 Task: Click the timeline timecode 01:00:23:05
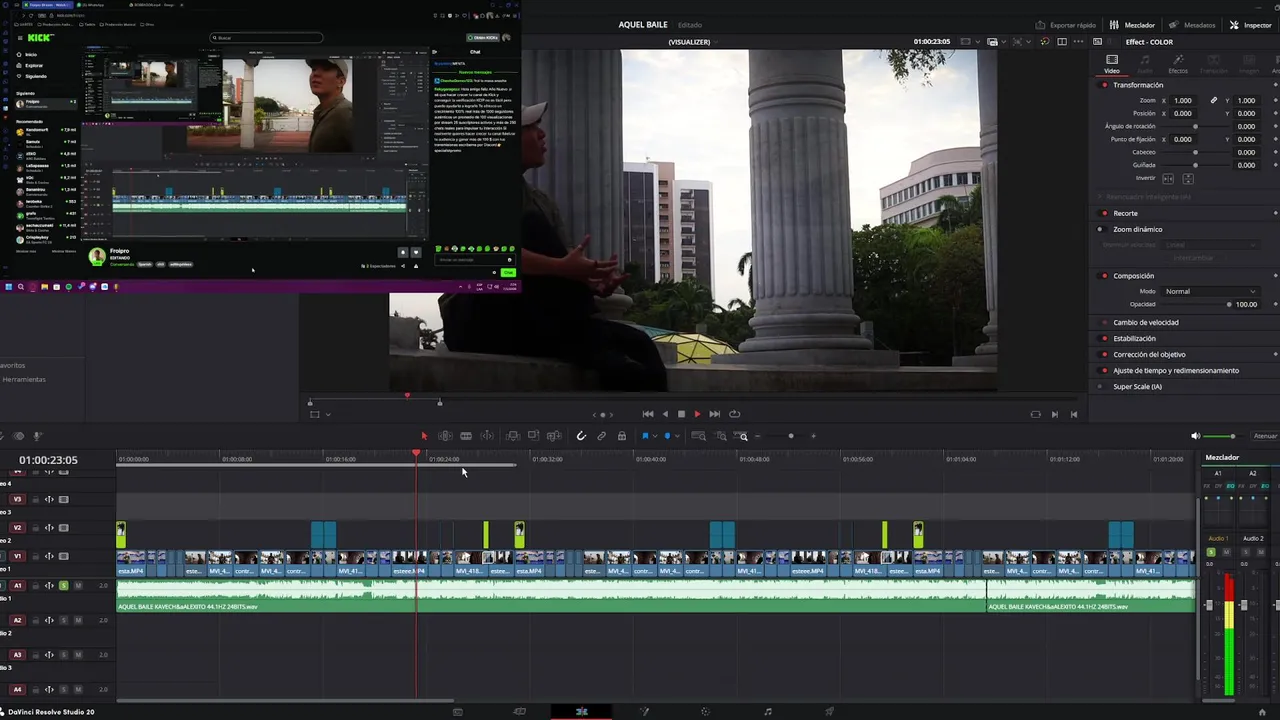click(48, 460)
